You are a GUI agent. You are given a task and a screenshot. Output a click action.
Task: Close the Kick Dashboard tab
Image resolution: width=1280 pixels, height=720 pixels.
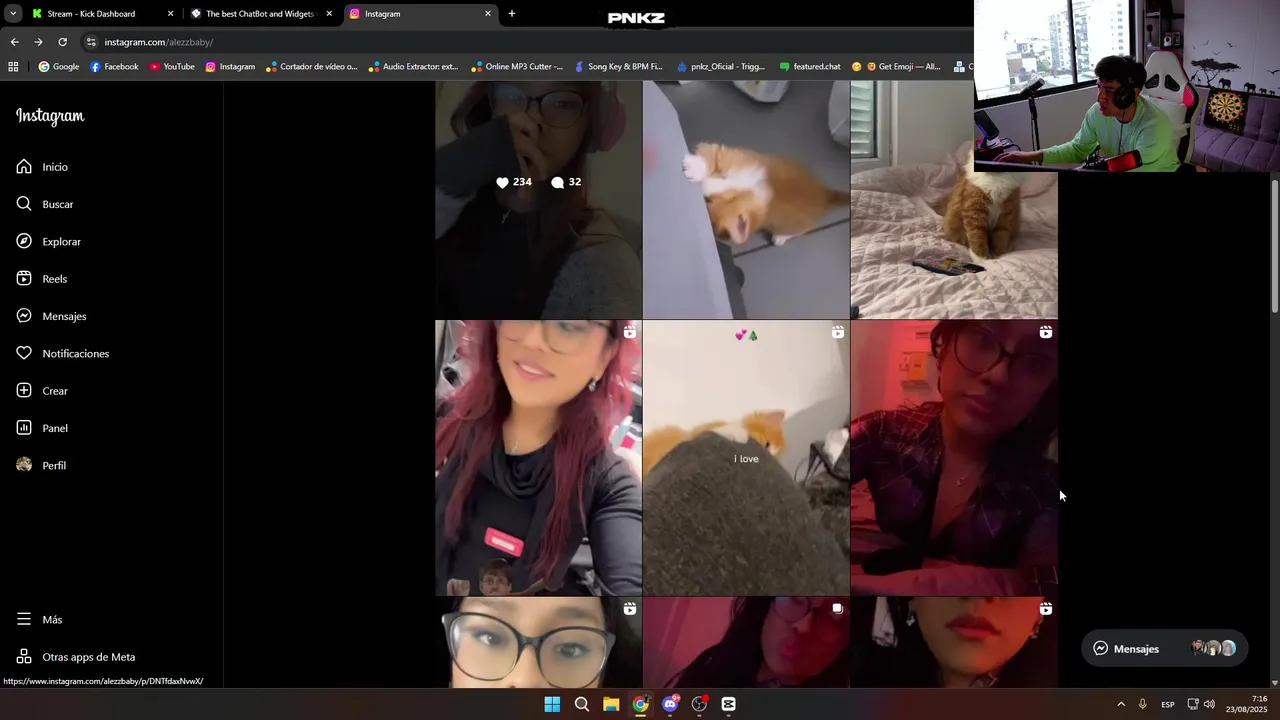(170, 14)
